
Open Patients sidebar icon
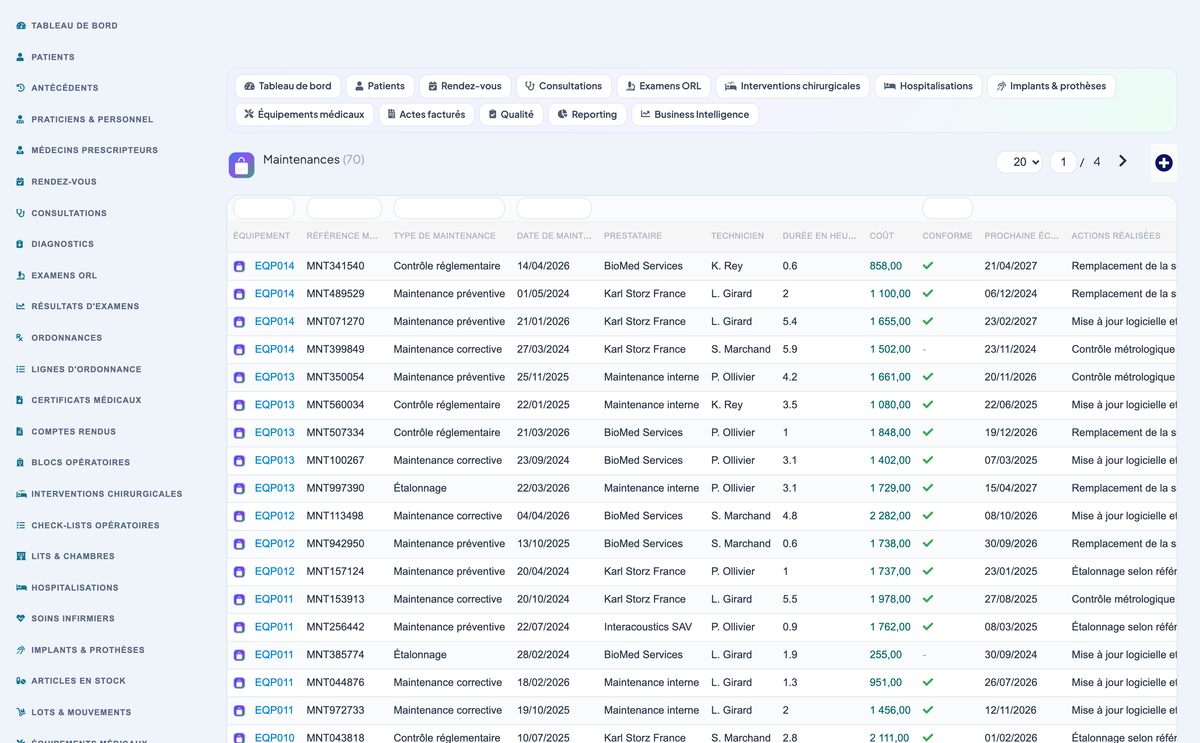coord(20,57)
